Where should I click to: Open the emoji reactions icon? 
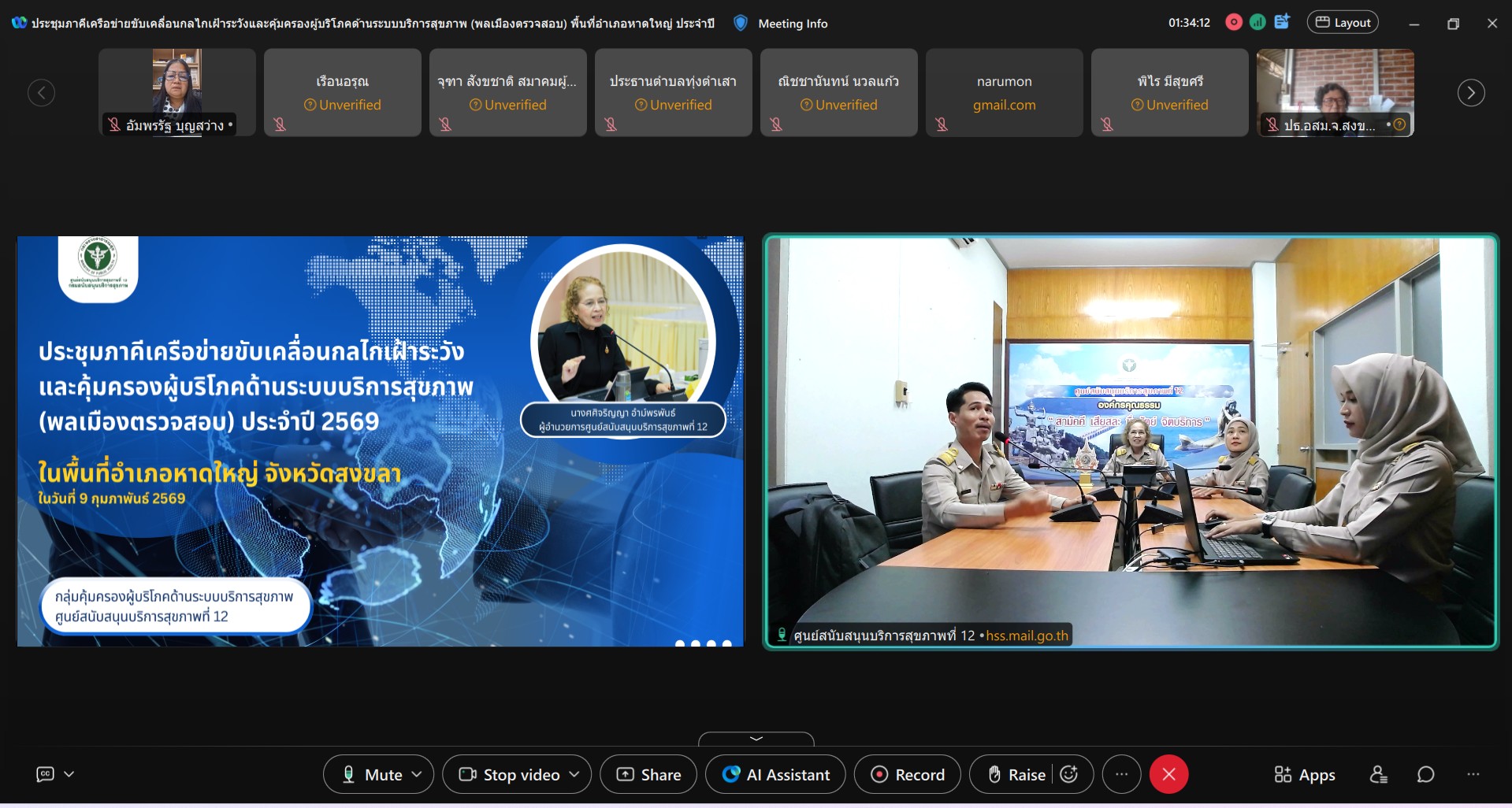click(x=1069, y=775)
